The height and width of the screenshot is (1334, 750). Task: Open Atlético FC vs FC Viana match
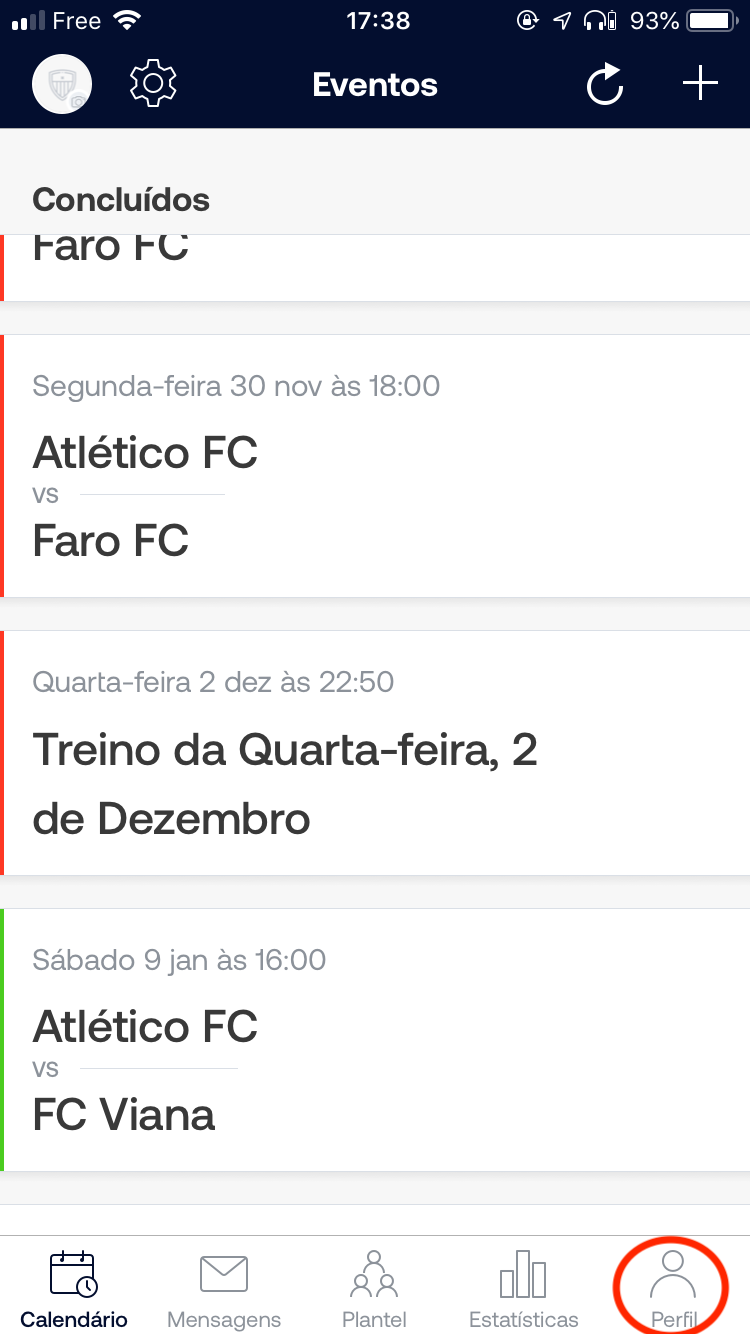coord(375,1040)
